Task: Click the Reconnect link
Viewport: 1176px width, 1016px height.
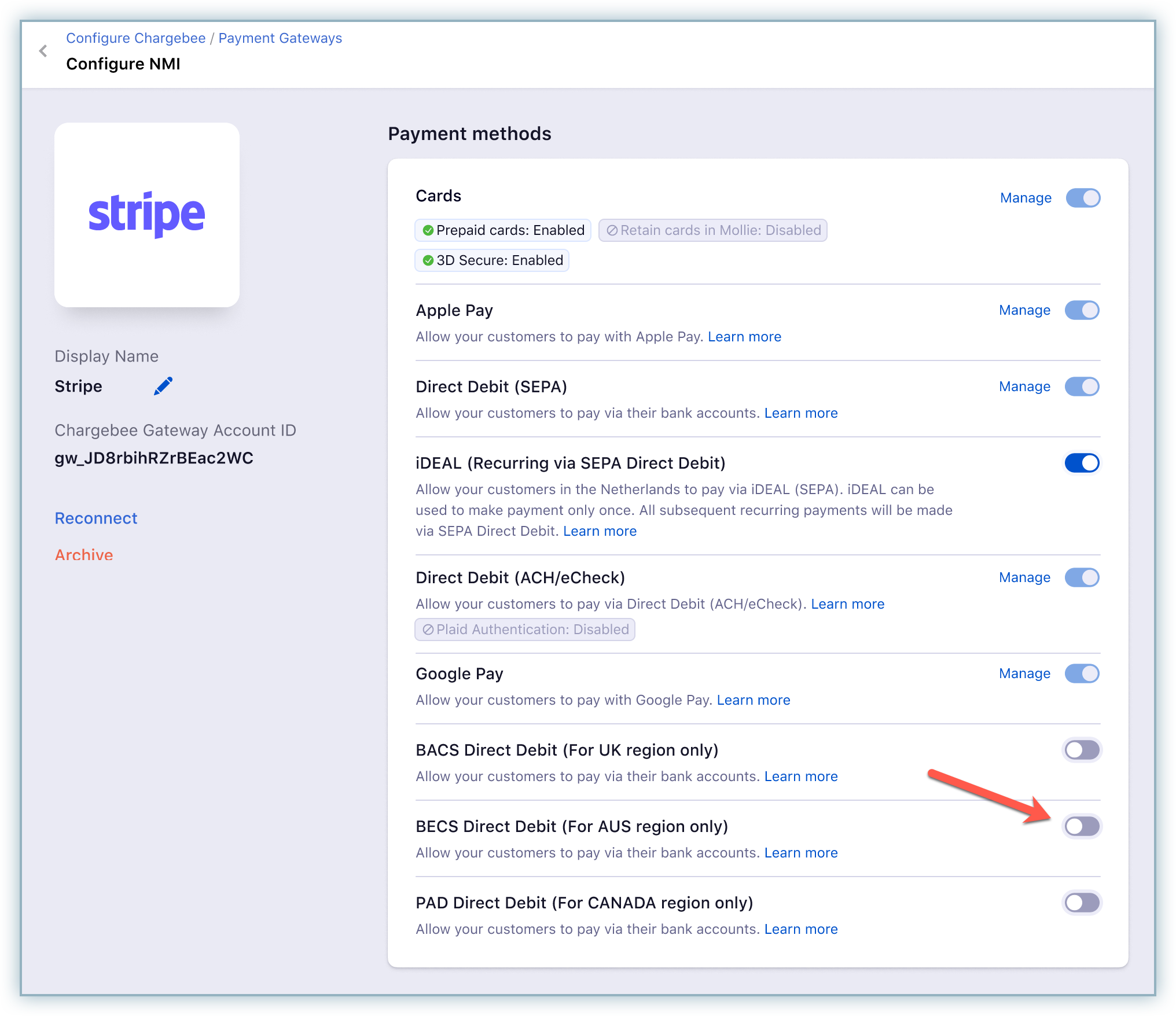Action: (96, 518)
